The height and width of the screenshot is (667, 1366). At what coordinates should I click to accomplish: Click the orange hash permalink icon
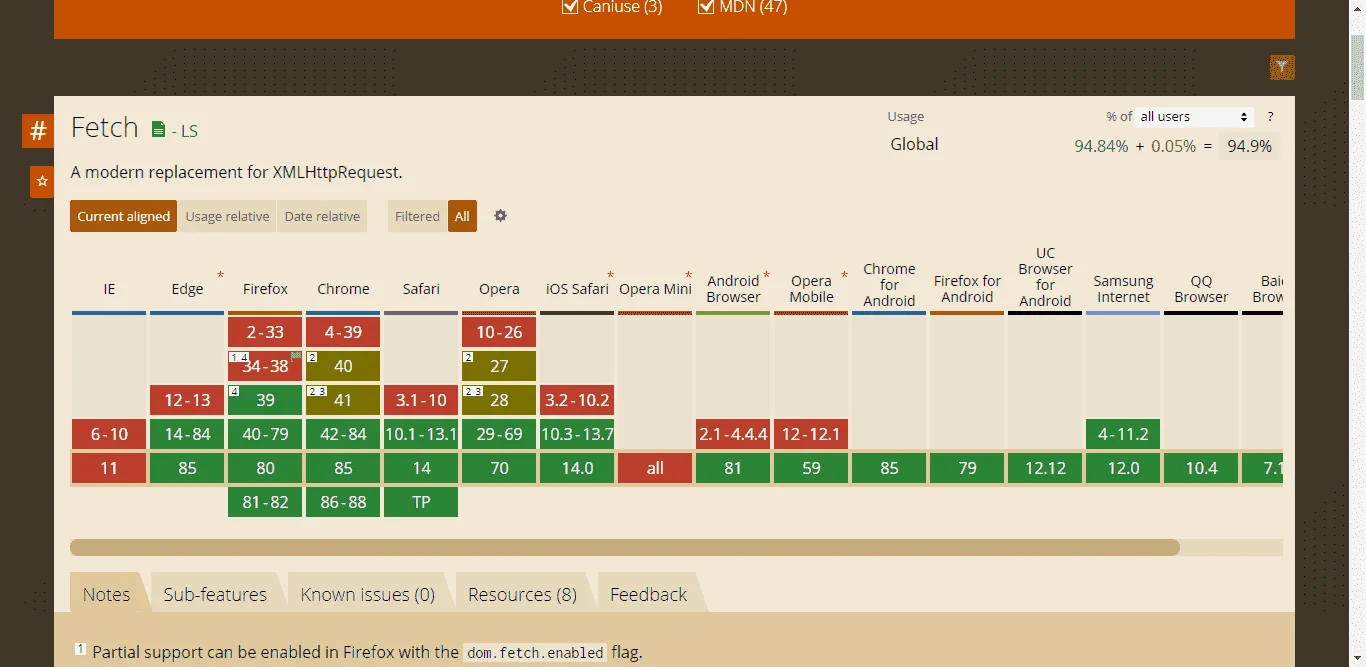pyautogui.click(x=38, y=131)
